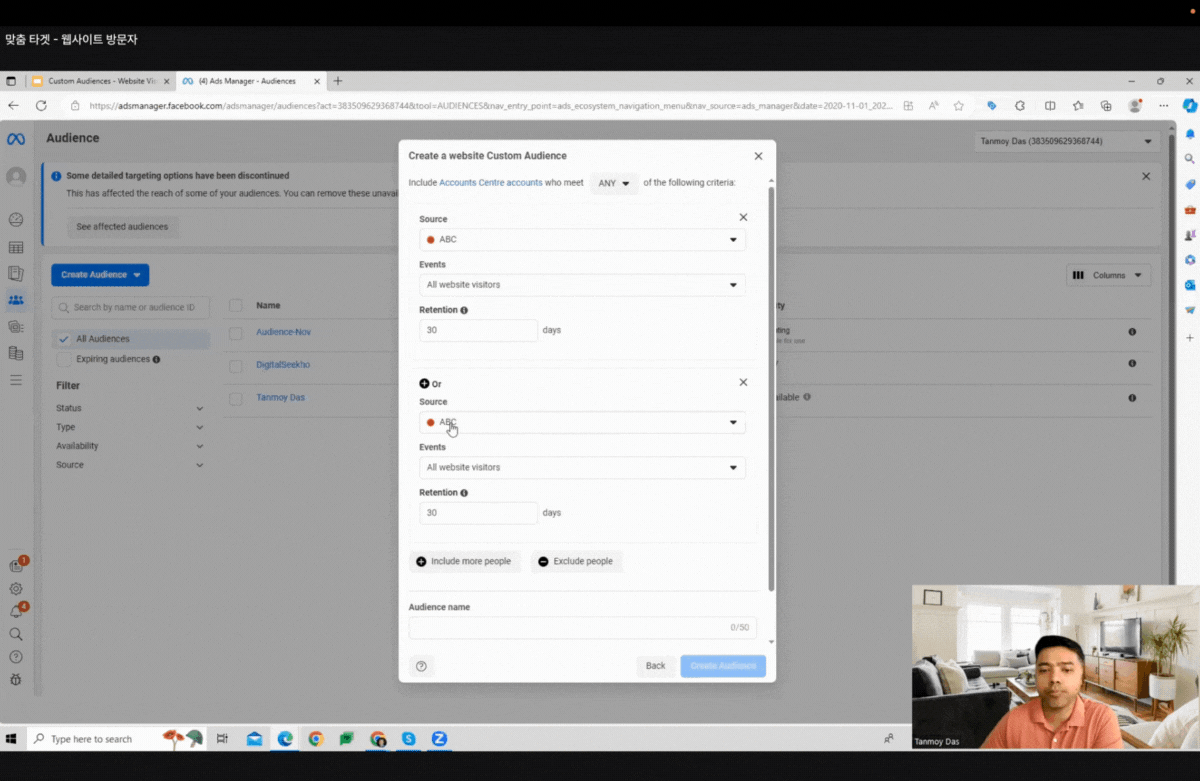Click See affected audiences button

pyautogui.click(x=122, y=227)
